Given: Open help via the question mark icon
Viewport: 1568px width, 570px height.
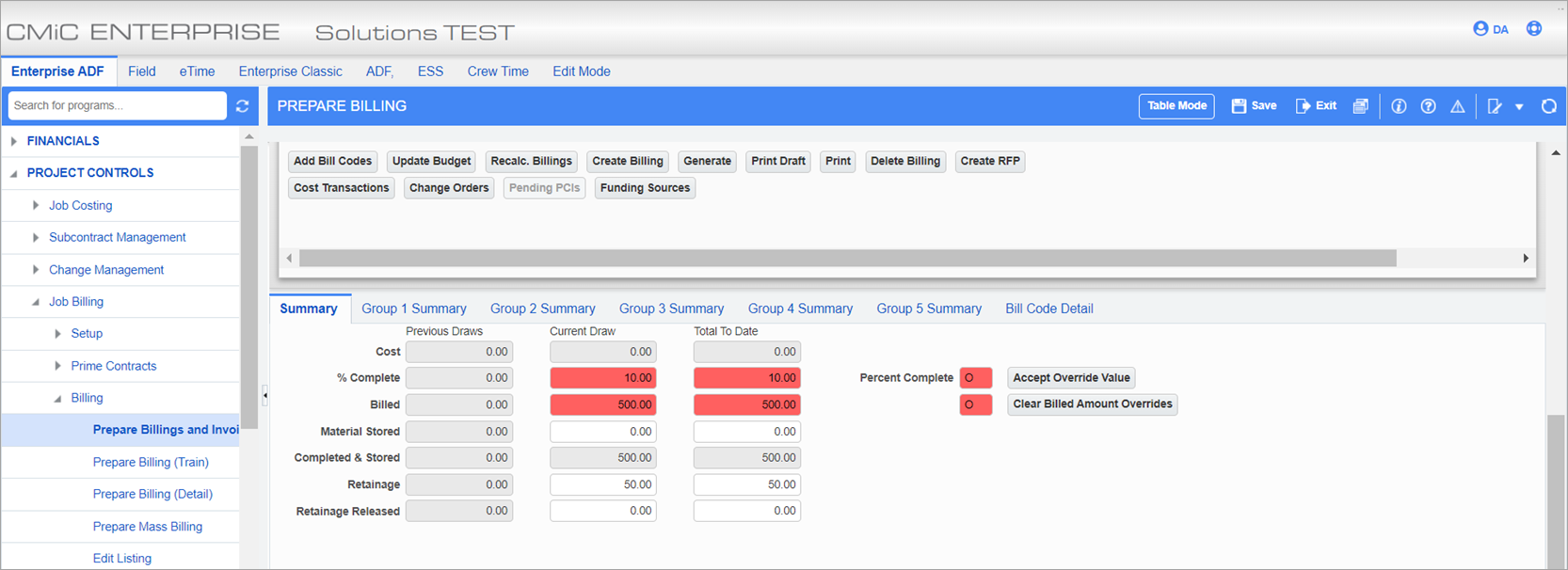Looking at the screenshot, I should (1428, 106).
